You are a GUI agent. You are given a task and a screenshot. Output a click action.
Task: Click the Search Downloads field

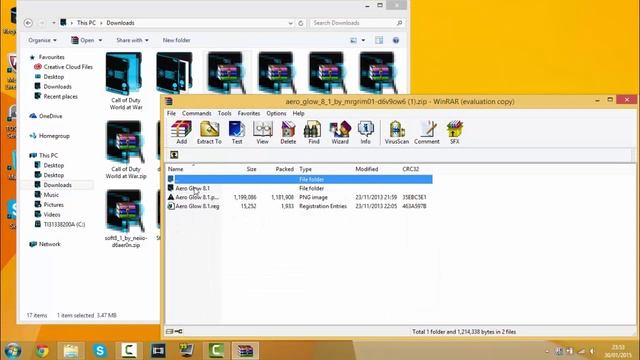coord(357,23)
